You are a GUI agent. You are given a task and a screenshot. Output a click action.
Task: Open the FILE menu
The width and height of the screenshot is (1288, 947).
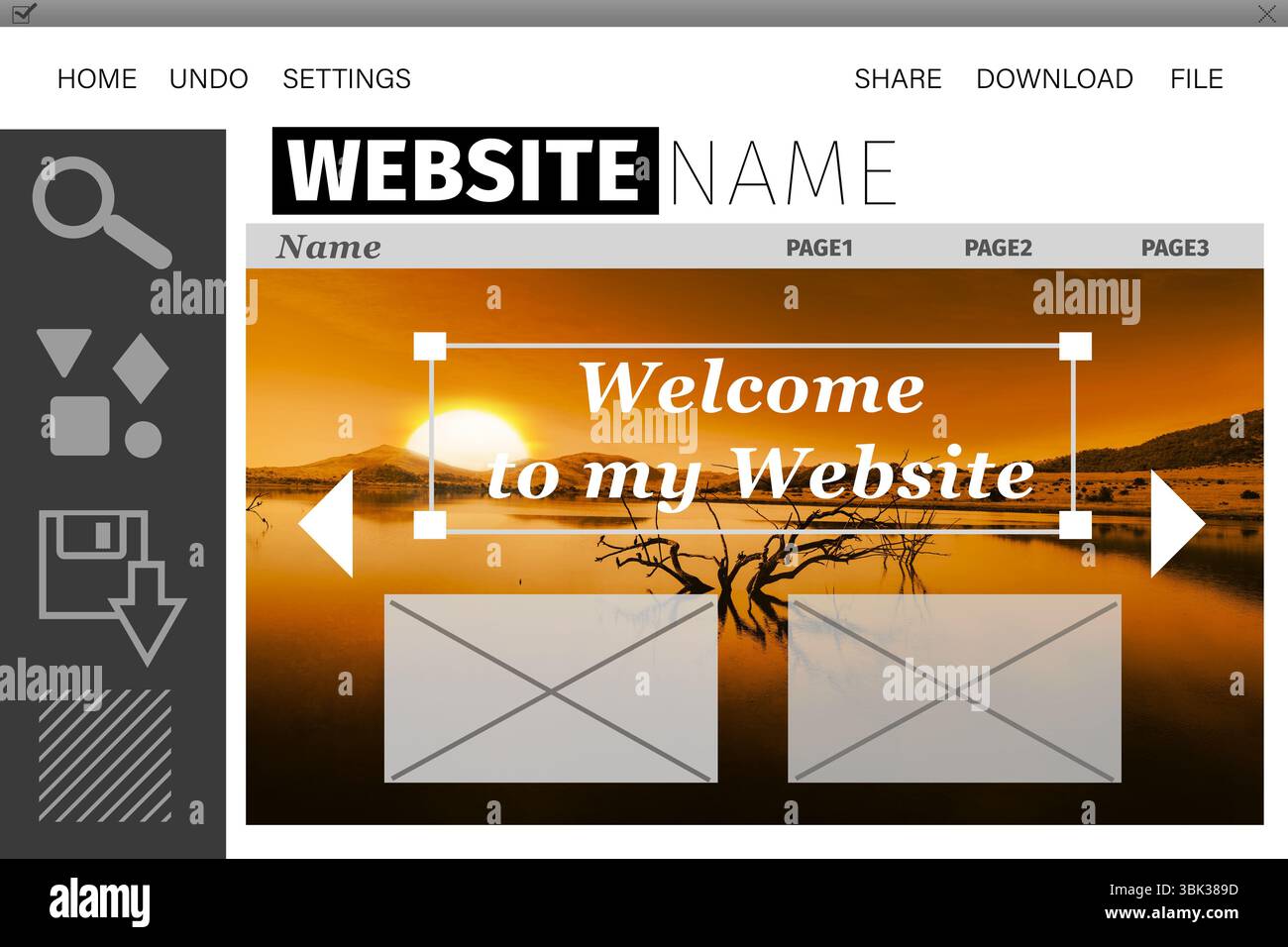pyautogui.click(x=1196, y=78)
